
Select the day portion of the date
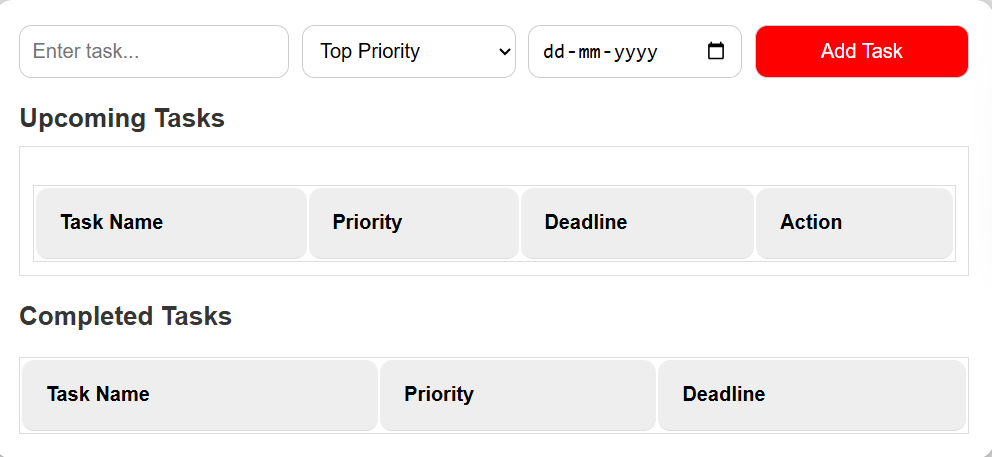555,51
